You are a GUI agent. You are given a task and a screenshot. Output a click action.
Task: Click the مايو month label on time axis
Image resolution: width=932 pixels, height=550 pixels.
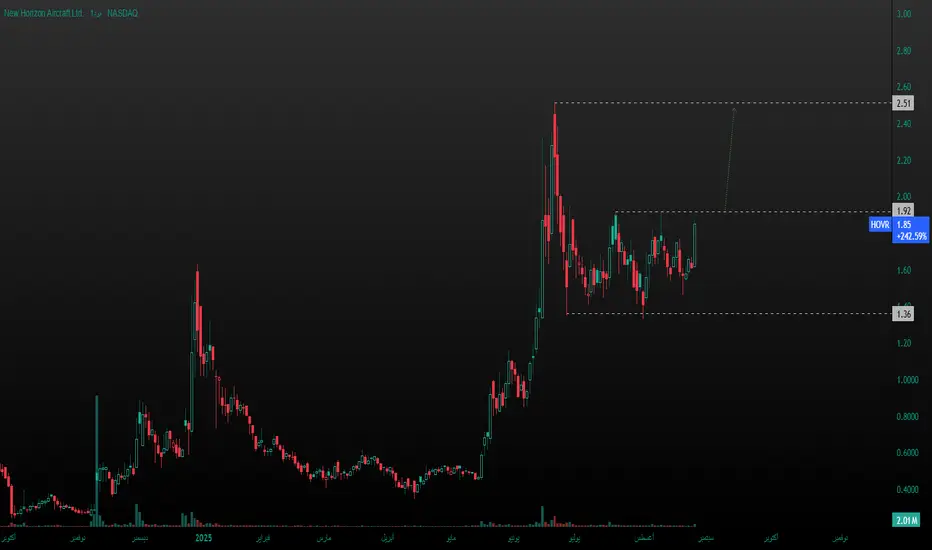coord(451,538)
